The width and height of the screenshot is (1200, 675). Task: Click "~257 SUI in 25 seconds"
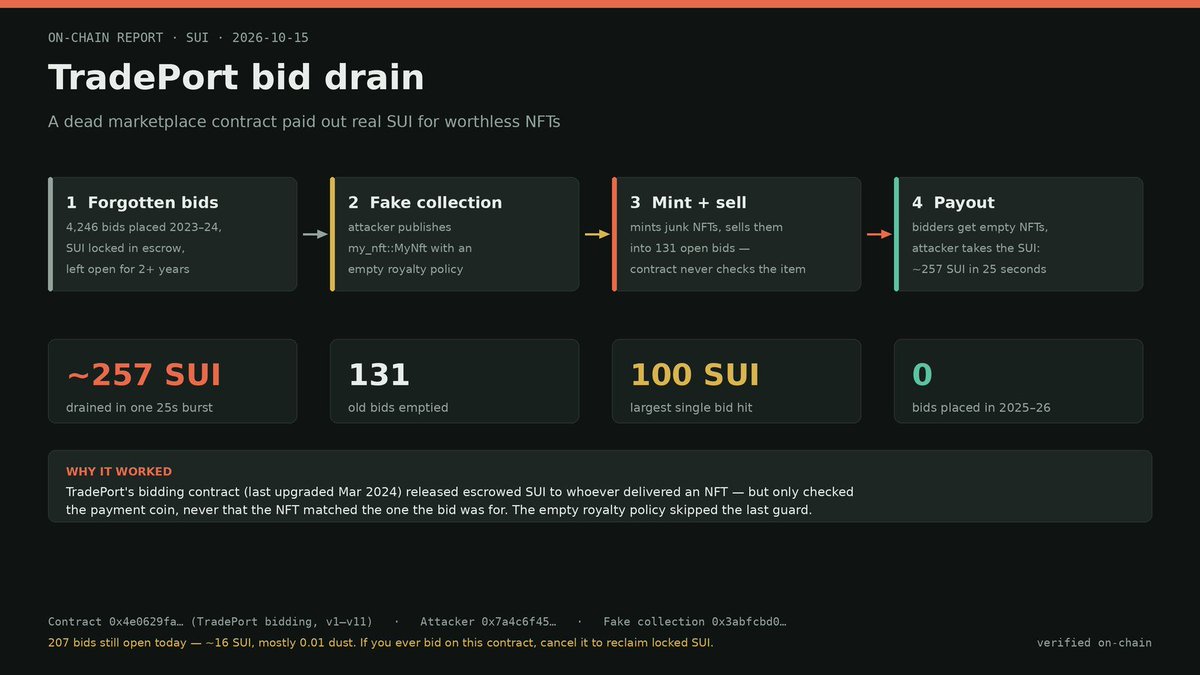pyautogui.click(x=979, y=269)
